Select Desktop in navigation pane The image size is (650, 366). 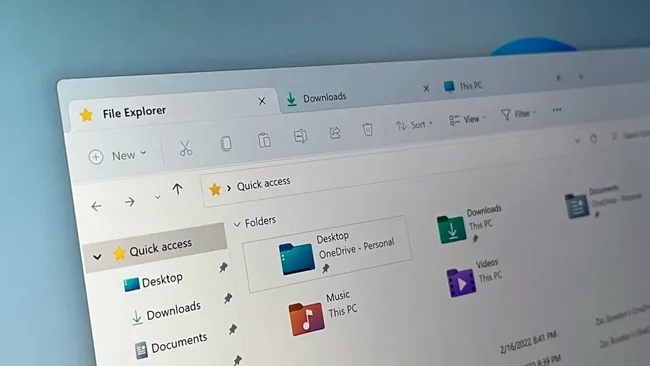(x=153, y=282)
